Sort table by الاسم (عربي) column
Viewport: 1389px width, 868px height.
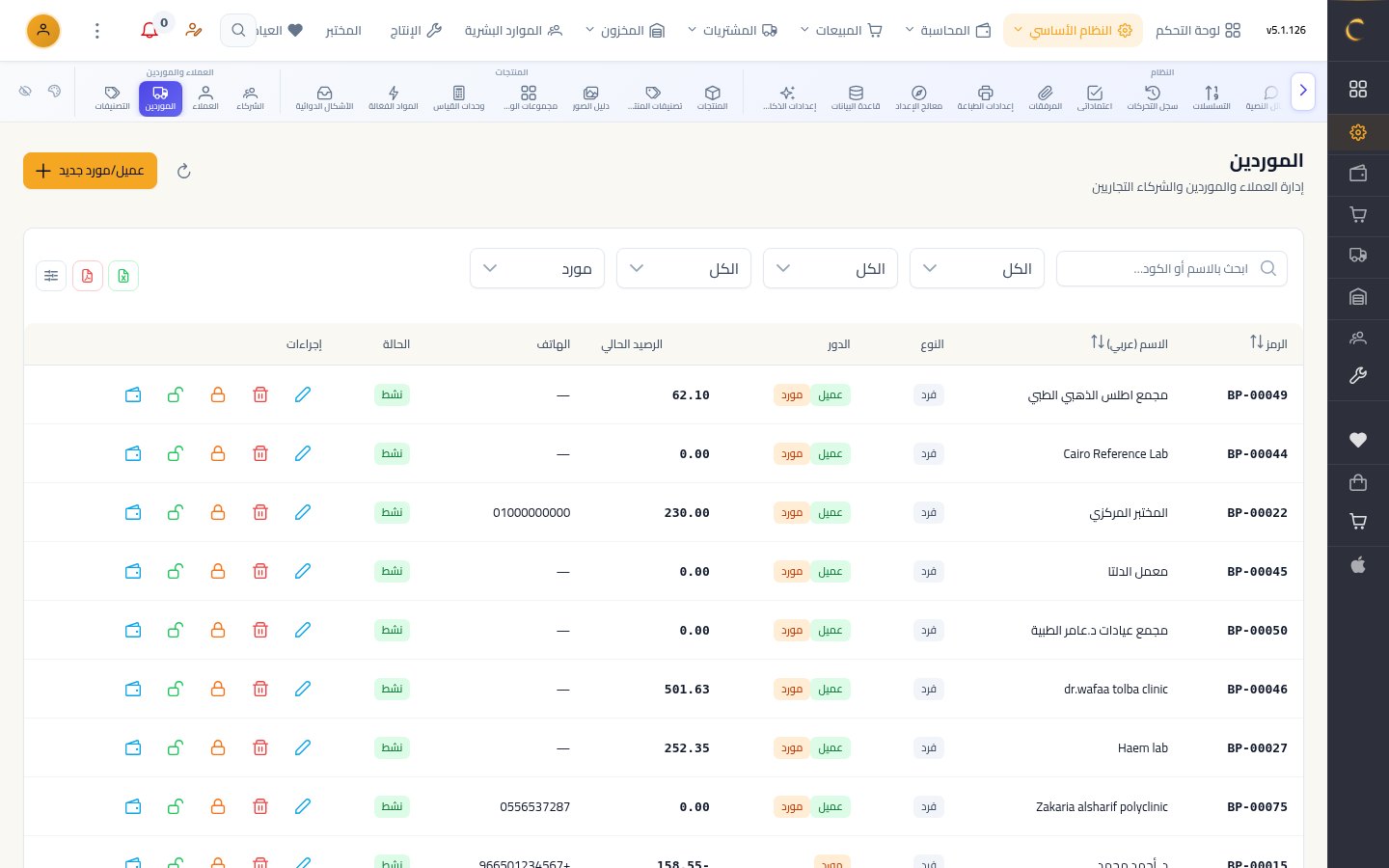(1130, 343)
